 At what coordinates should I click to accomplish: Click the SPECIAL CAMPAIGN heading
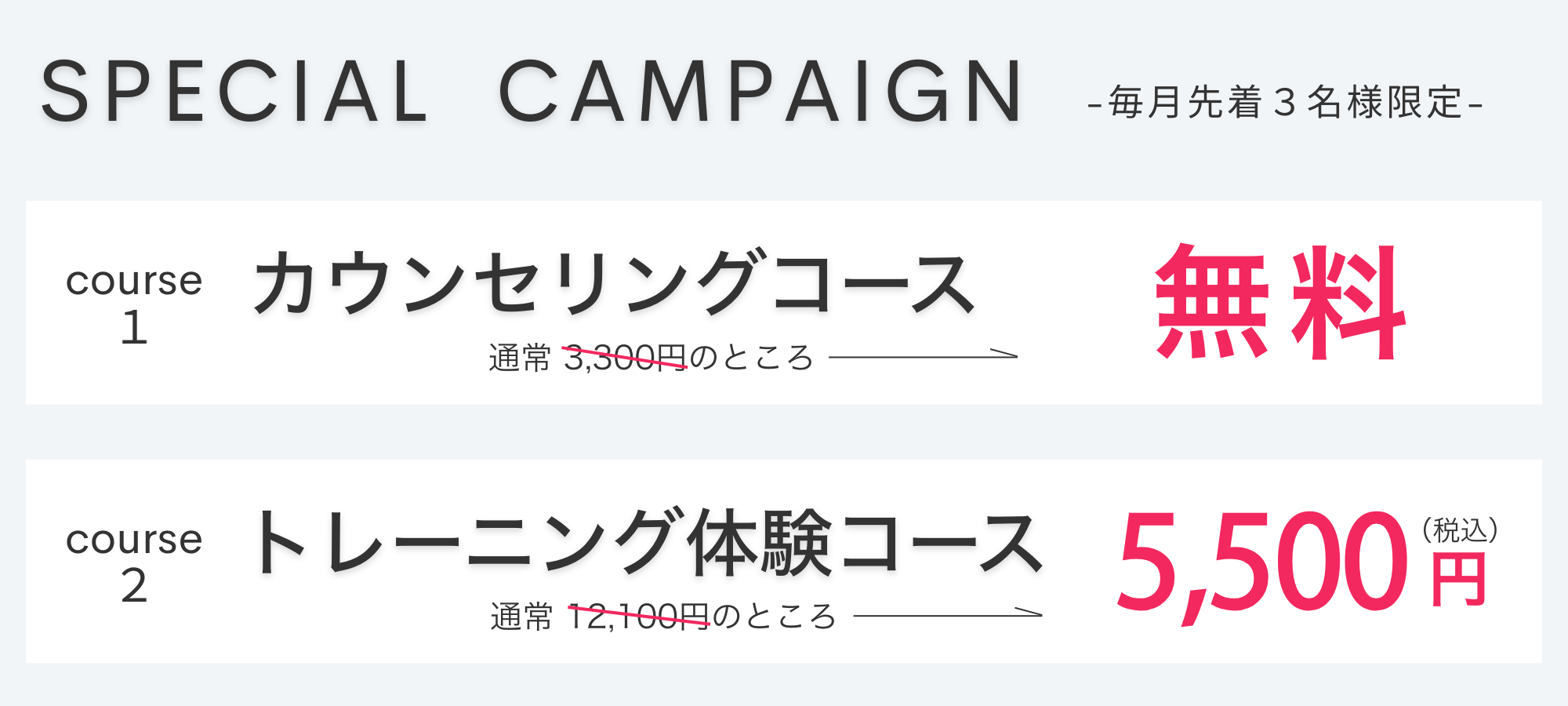[x=532, y=92]
